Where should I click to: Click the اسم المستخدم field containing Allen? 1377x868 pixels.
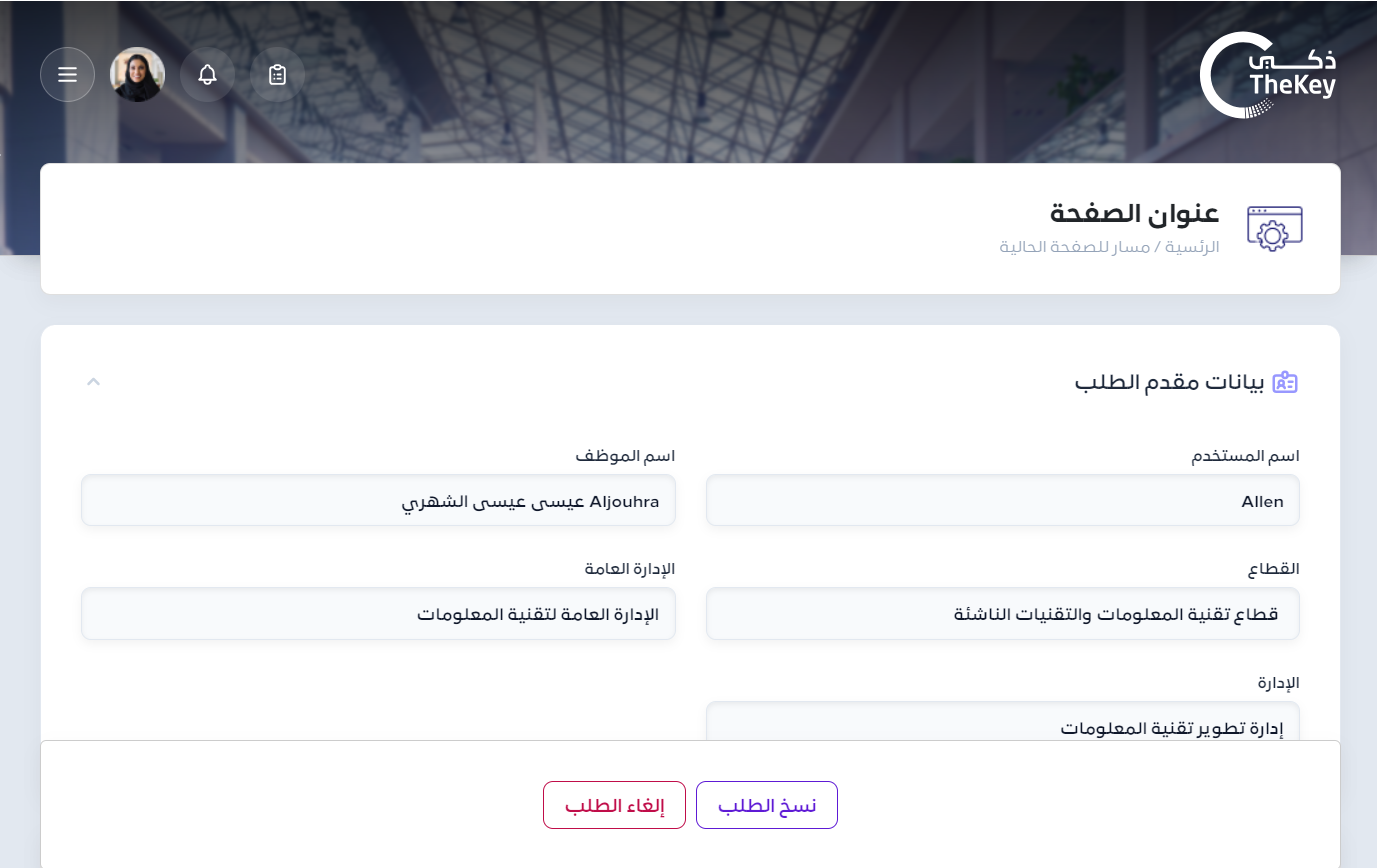point(1002,501)
